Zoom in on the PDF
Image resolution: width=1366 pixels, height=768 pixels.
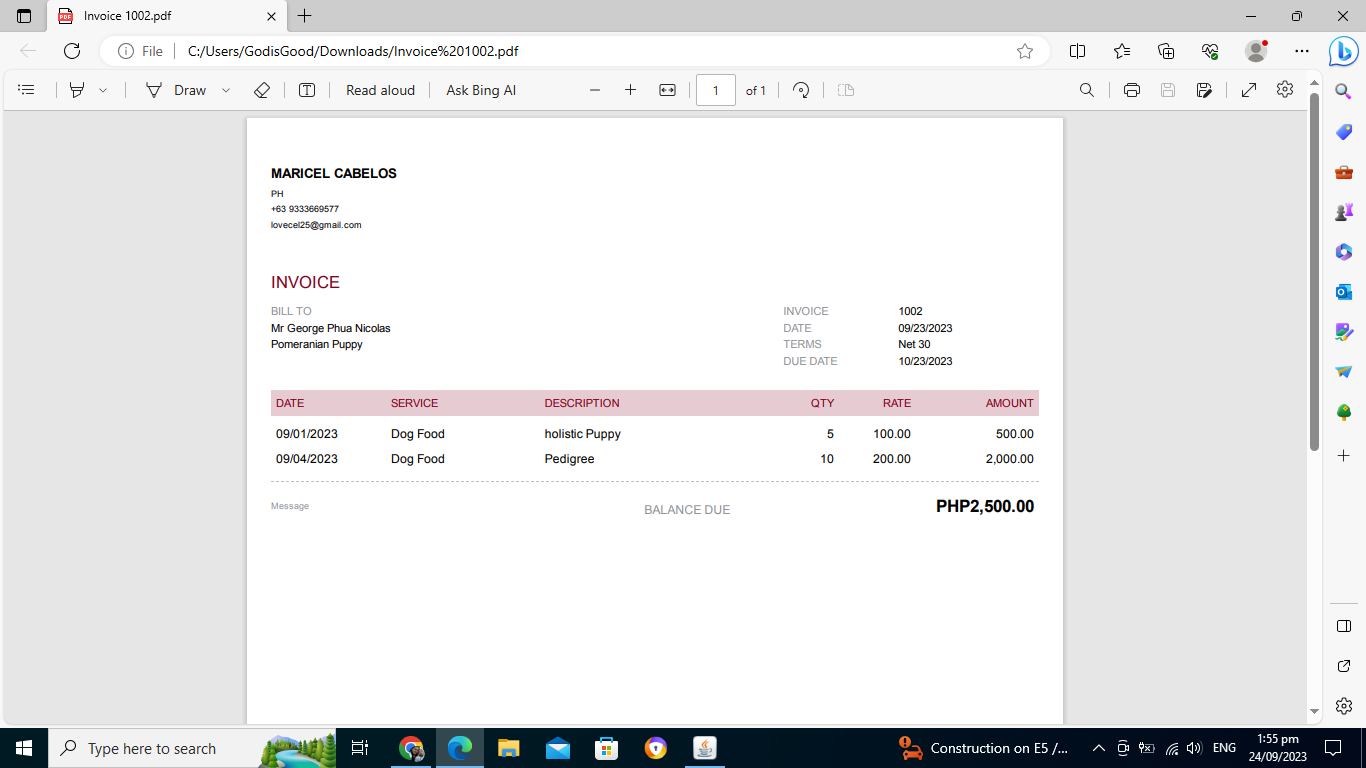click(x=630, y=90)
